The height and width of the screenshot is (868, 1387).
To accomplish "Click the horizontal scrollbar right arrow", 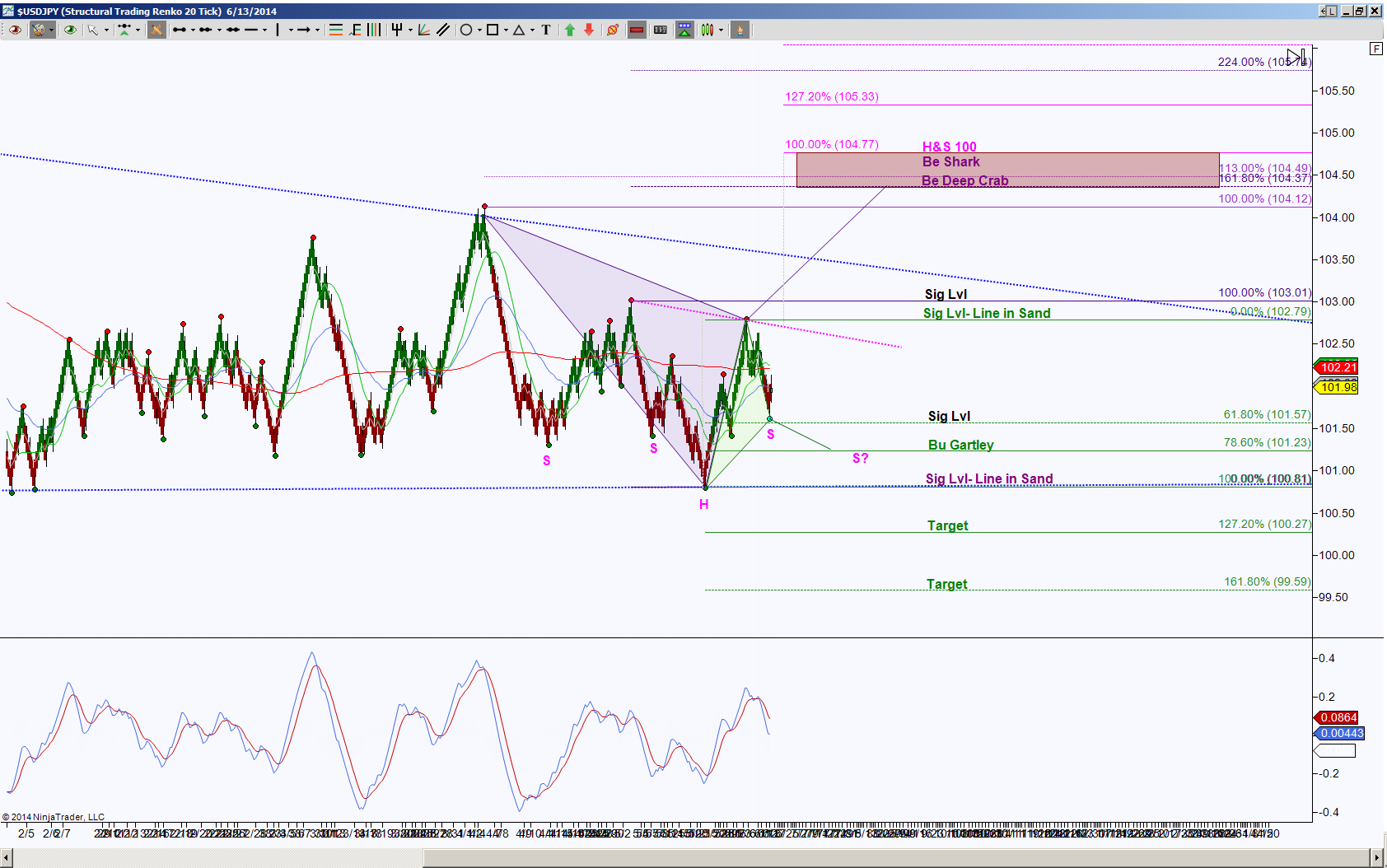I will [x=1376, y=858].
